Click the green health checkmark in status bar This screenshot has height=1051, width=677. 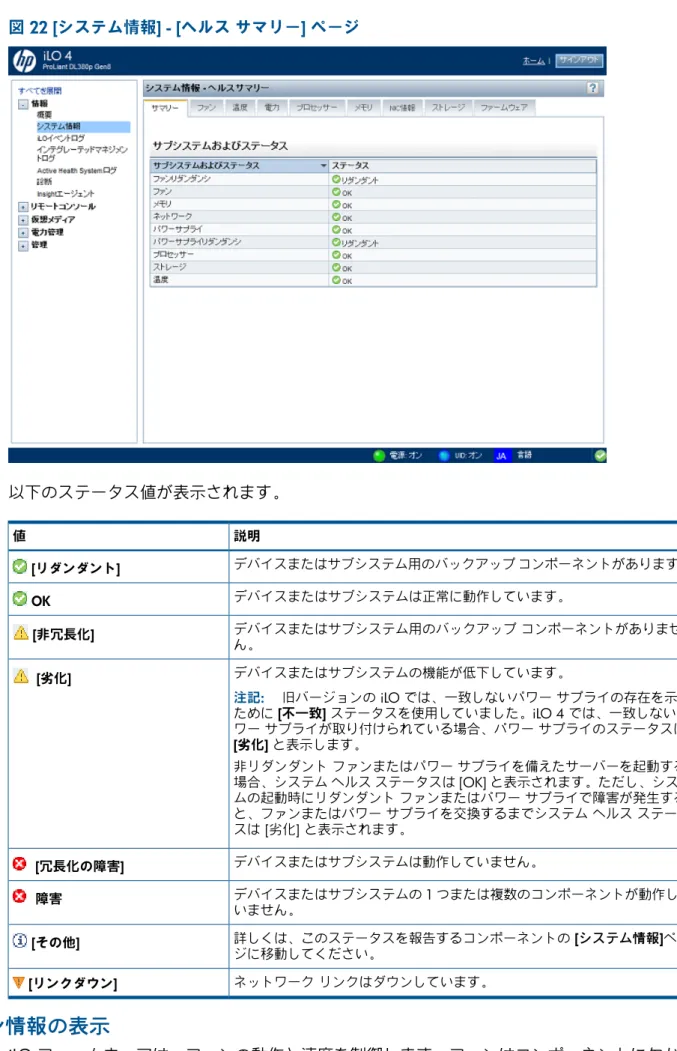click(600, 456)
